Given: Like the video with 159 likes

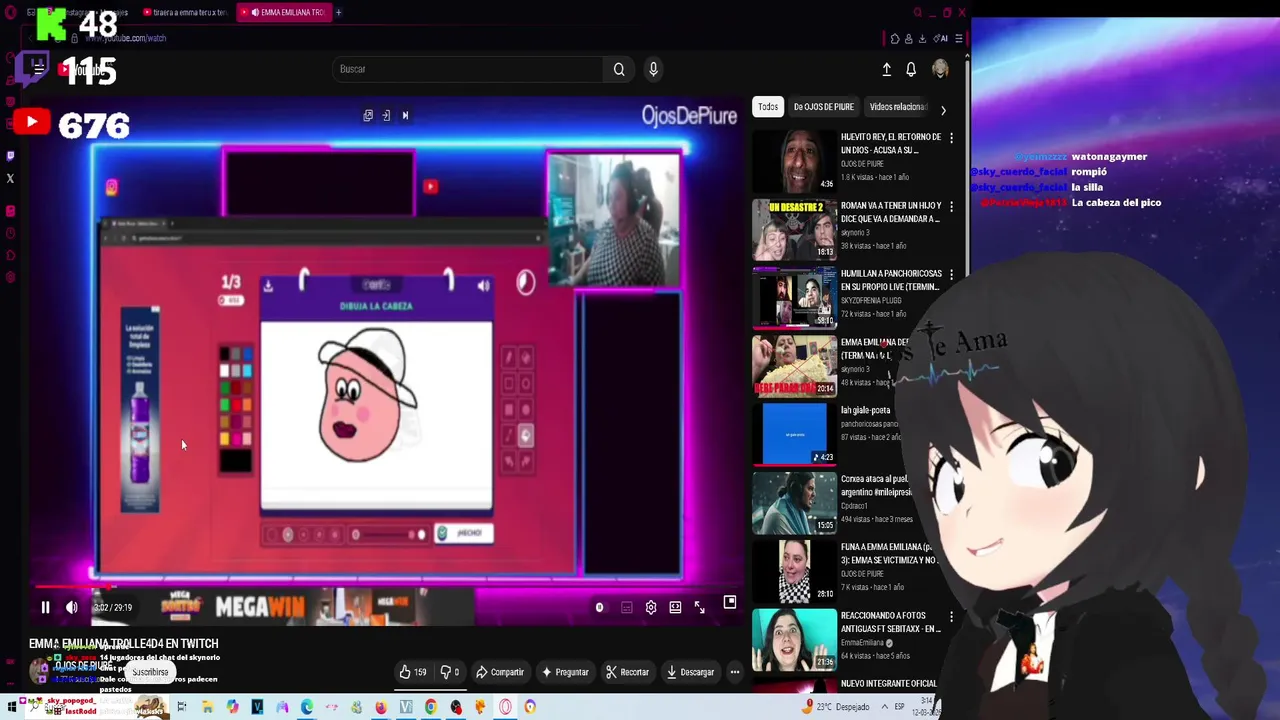Looking at the screenshot, I should point(413,672).
